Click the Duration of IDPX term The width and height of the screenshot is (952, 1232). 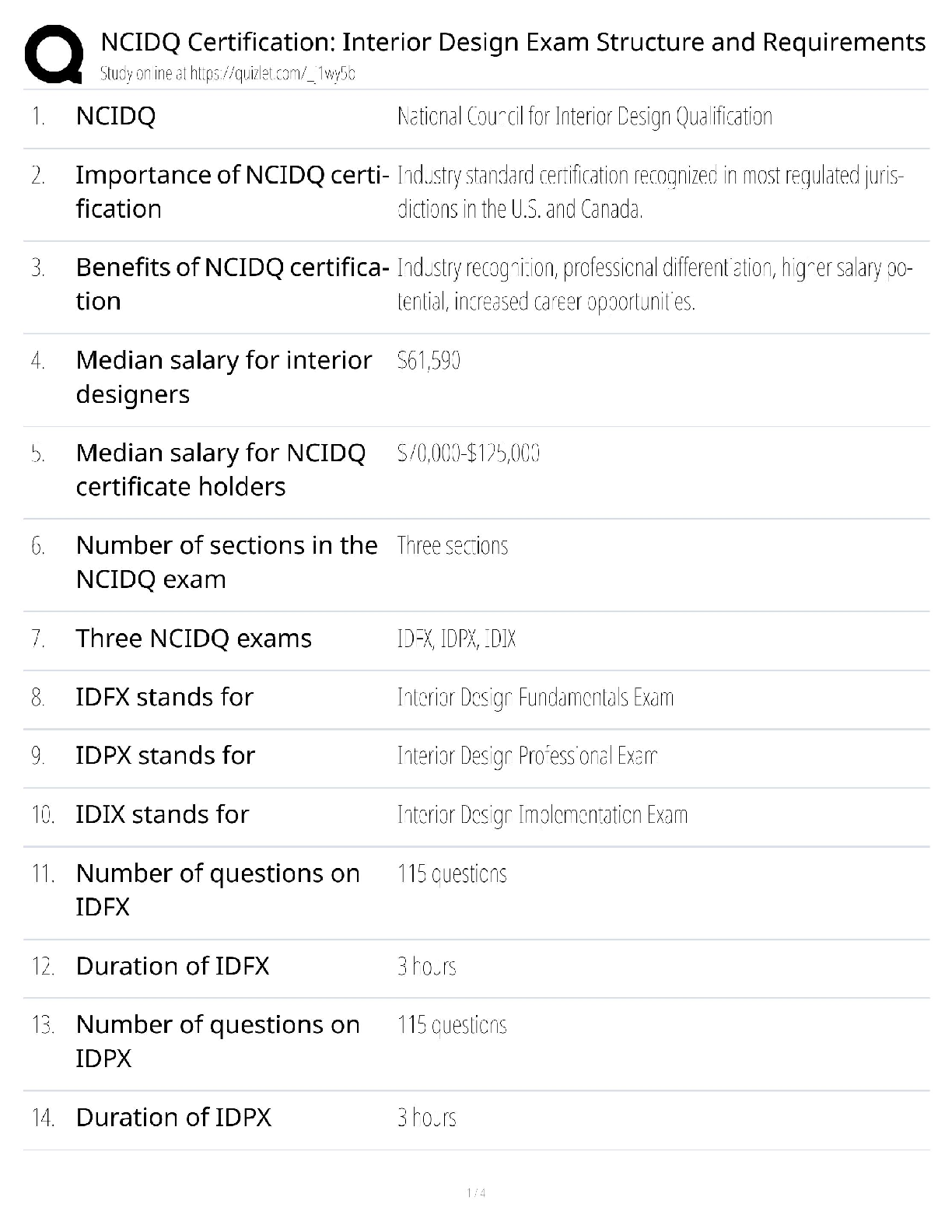pyautogui.click(x=173, y=1118)
